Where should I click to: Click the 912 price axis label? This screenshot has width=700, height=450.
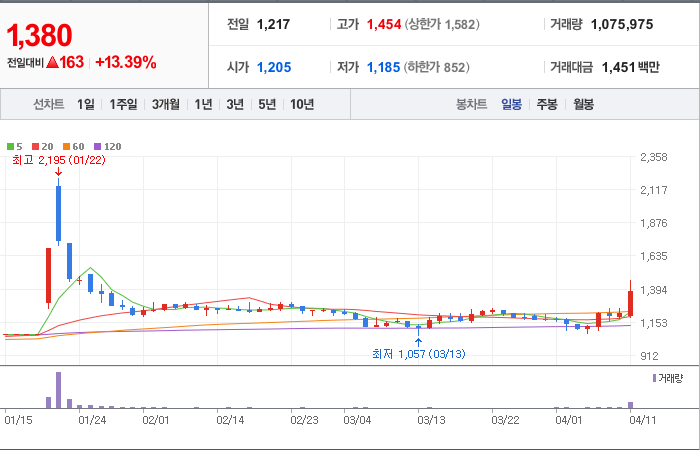point(649,356)
